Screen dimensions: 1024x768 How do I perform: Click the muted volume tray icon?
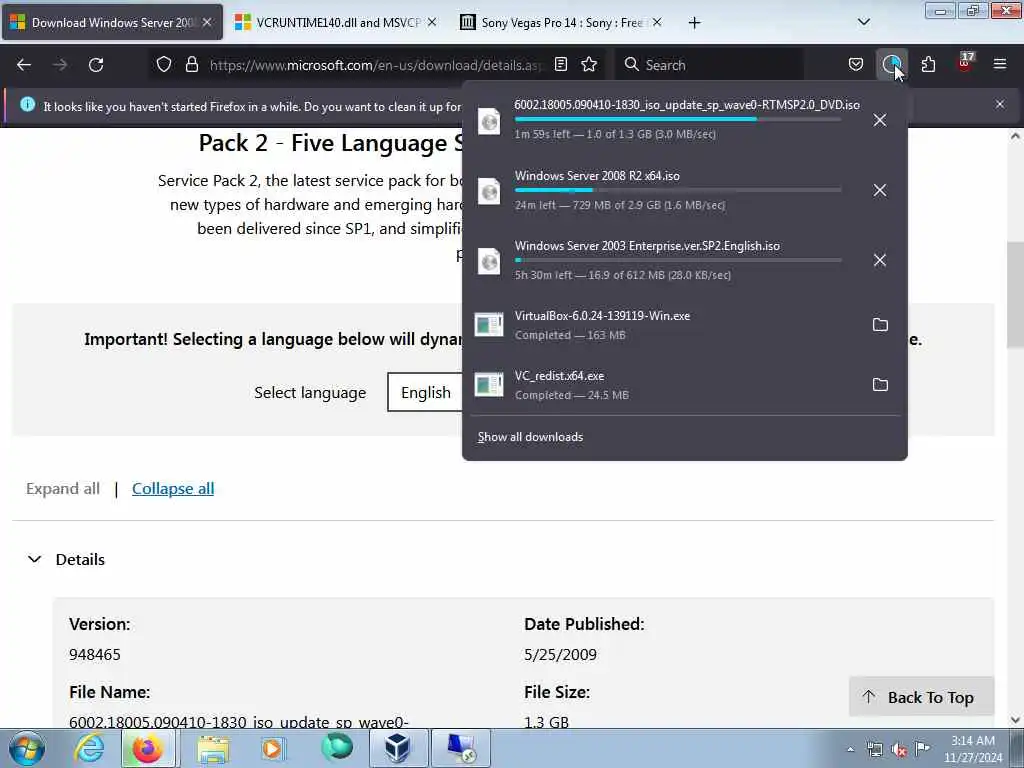tap(899, 749)
